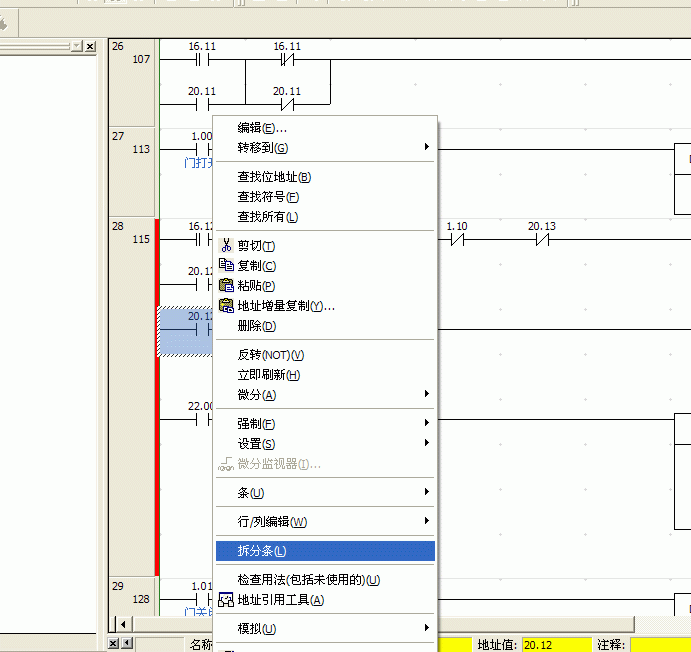Select the normally closed contact 20.13

click(x=542, y=240)
